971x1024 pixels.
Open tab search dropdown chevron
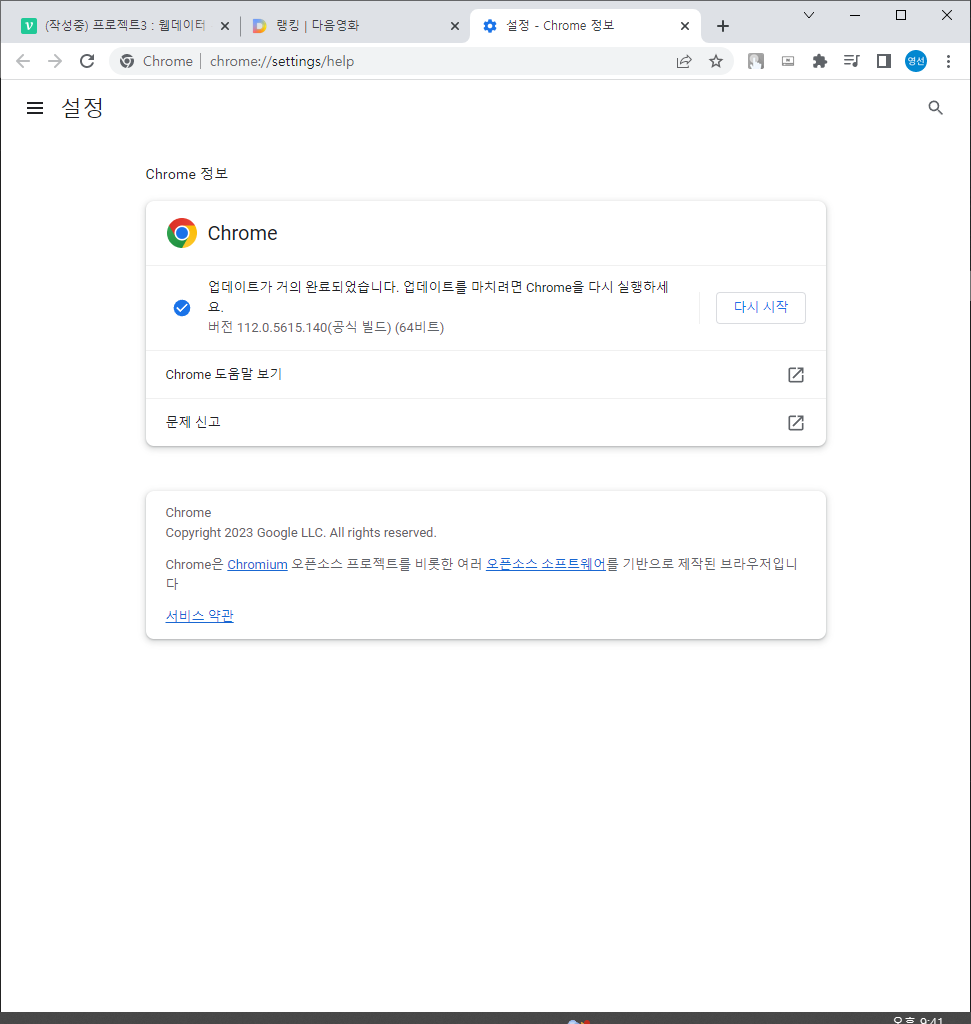[808, 15]
